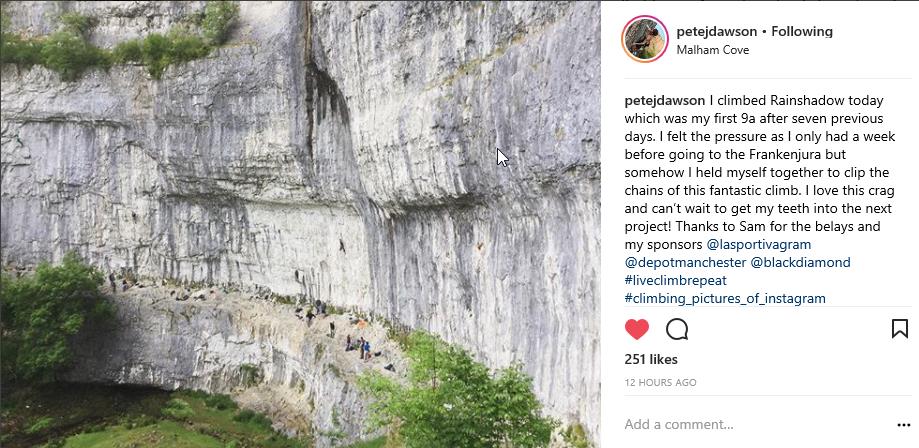Click the 12 HOURS AGO timestamp
This screenshot has height=448, width=919.
coord(660,382)
